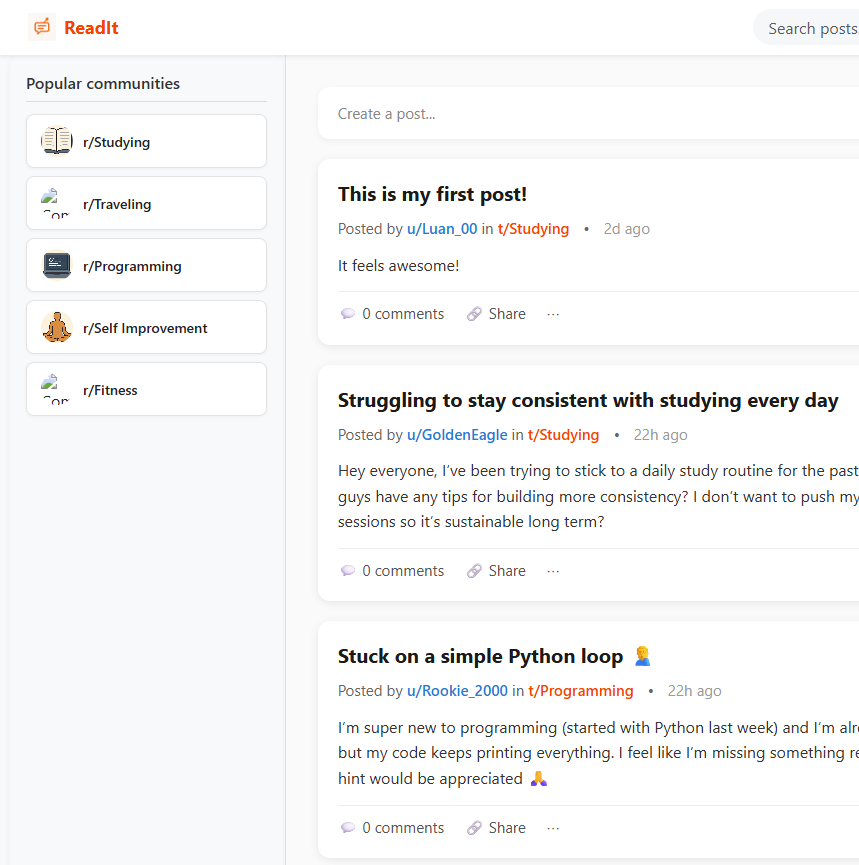Open the r/Self Improvement community
Screen dimensions: 859x865
click(x=146, y=328)
